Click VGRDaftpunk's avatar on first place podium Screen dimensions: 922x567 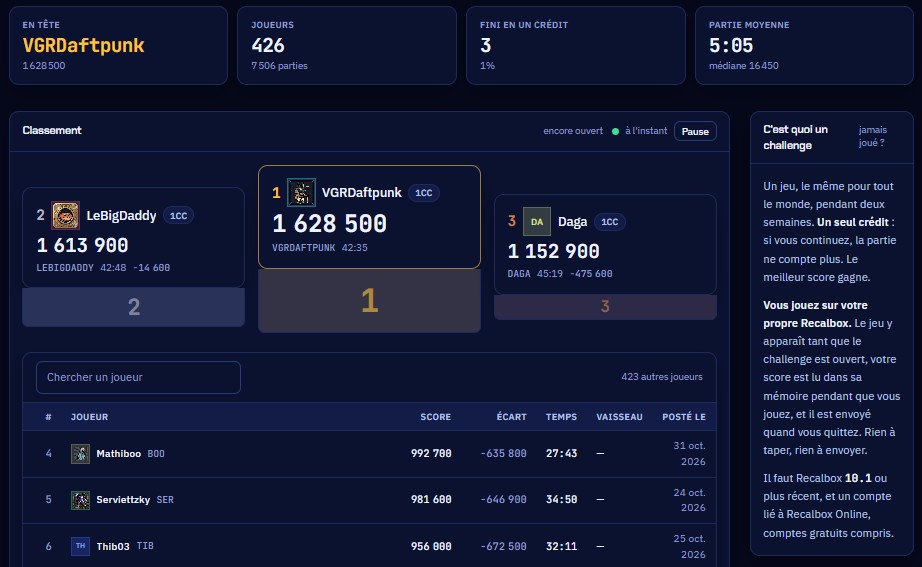(x=301, y=192)
